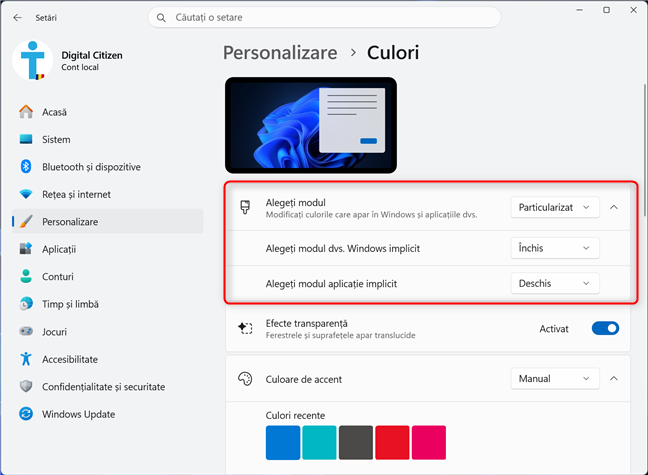Click Ferestrele și suprafețele apar translucide text
This screenshot has width=648, height=475.
[340, 335]
